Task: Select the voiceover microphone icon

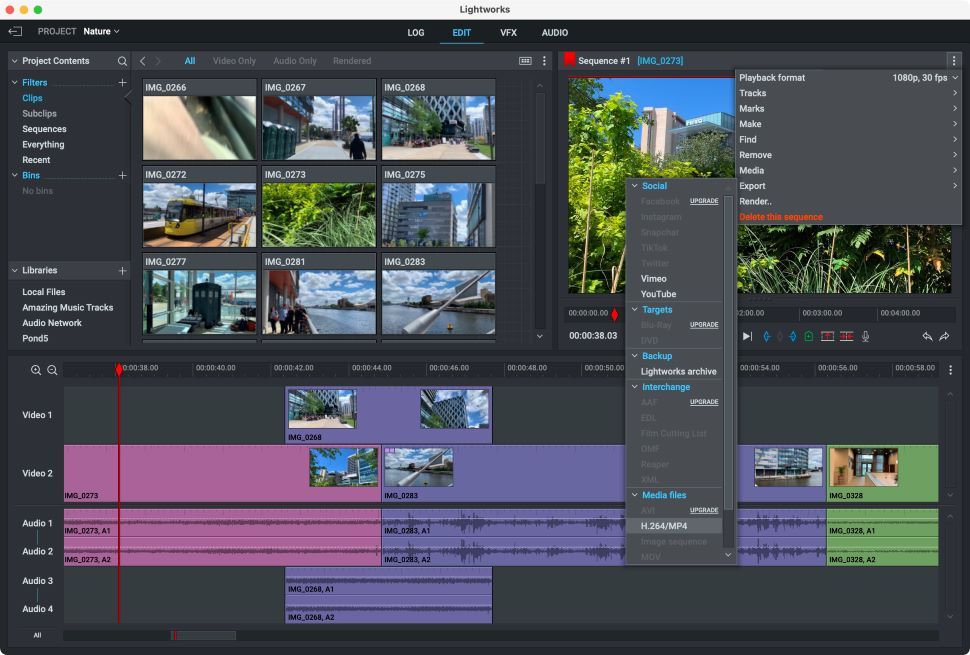Action: tap(865, 336)
